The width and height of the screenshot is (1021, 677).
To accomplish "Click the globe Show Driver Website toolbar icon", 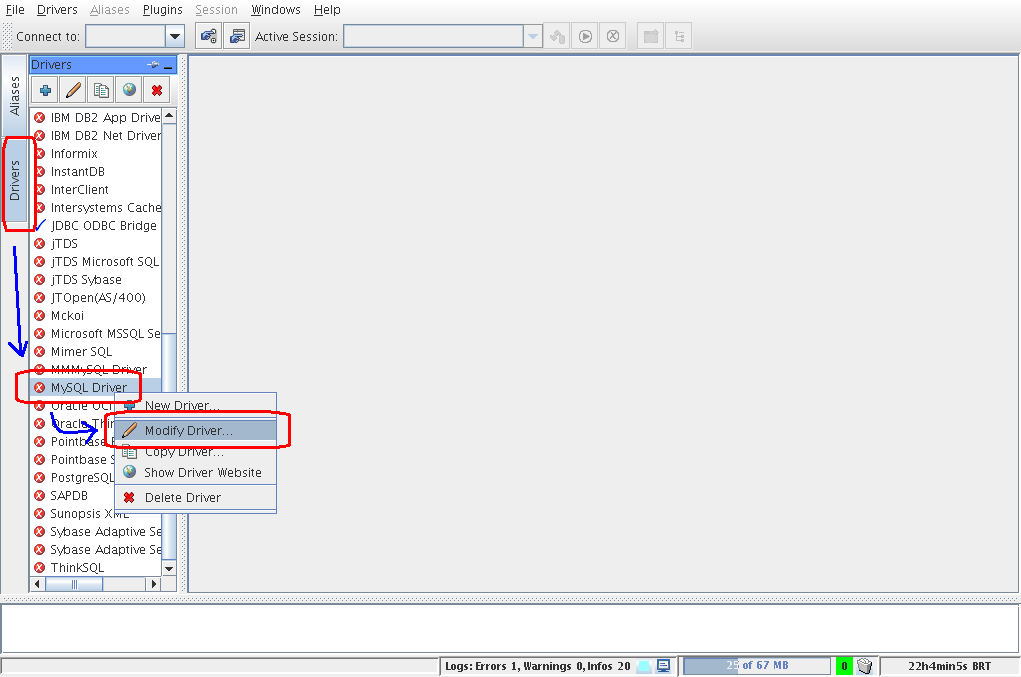I will tap(129, 90).
